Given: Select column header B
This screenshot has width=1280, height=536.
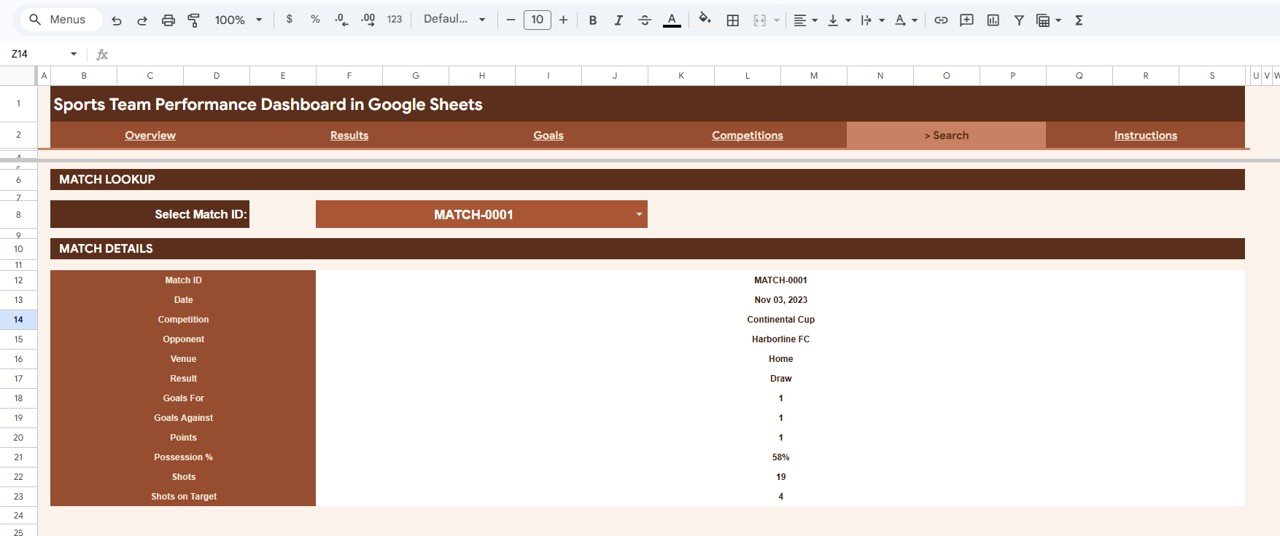Looking at the screenshot, I should (x=83, y=76).
